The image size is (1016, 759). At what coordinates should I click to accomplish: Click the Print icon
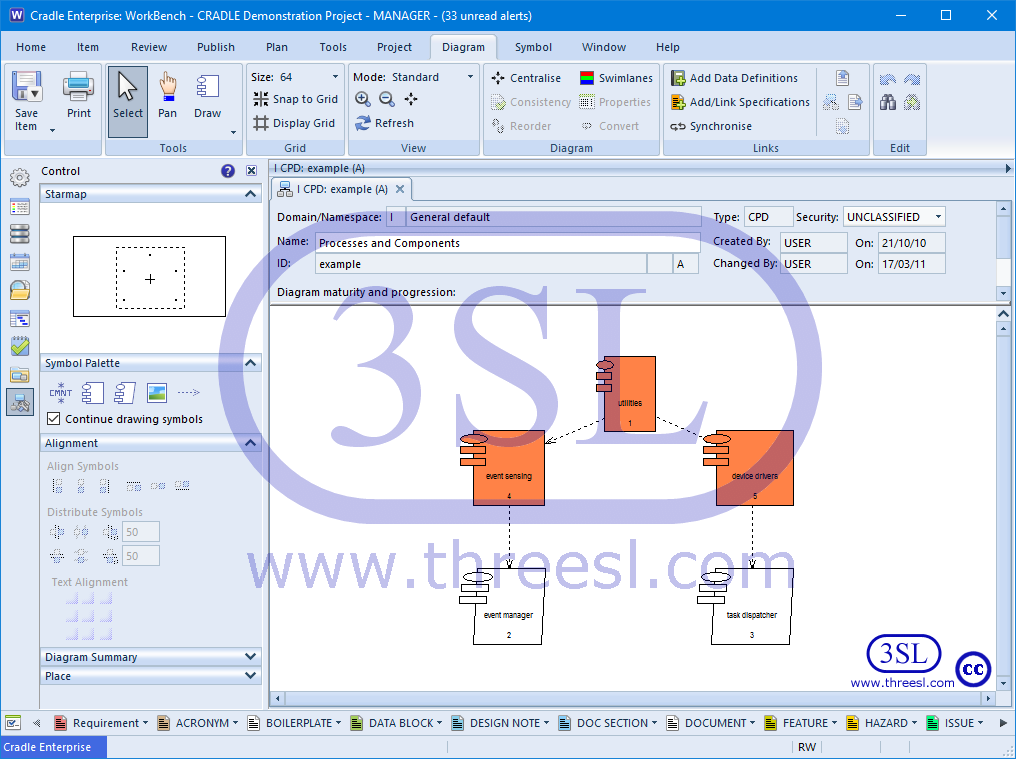point(78,86)
